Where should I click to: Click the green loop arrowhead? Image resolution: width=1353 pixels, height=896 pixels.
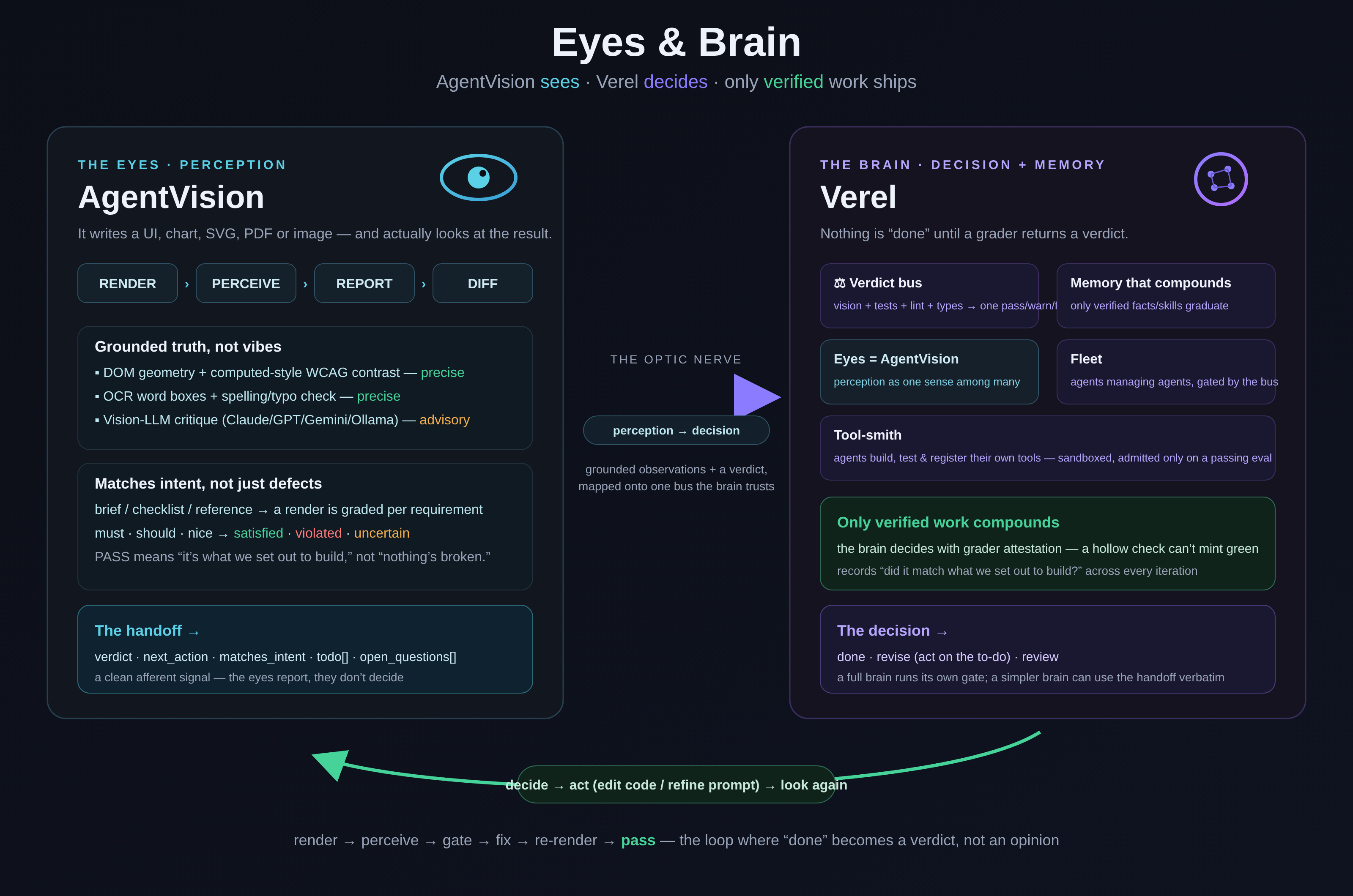331,765
